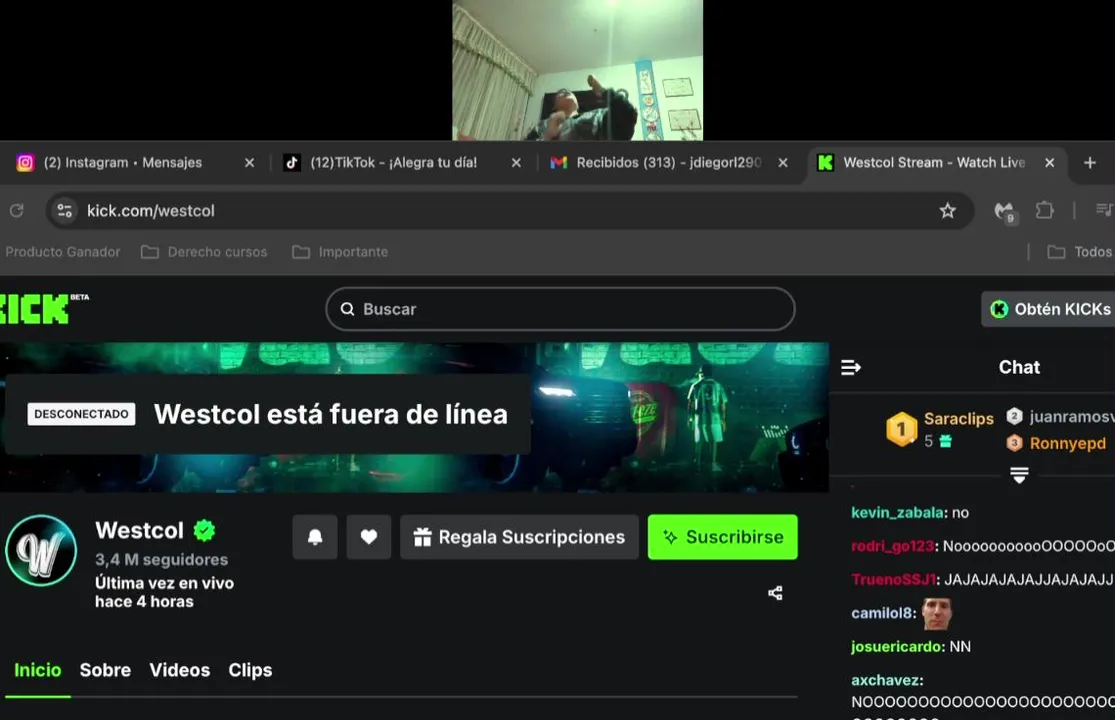1115x720 pixels.
Task: Click the Kick logo in the header
Action: point(36,308)
